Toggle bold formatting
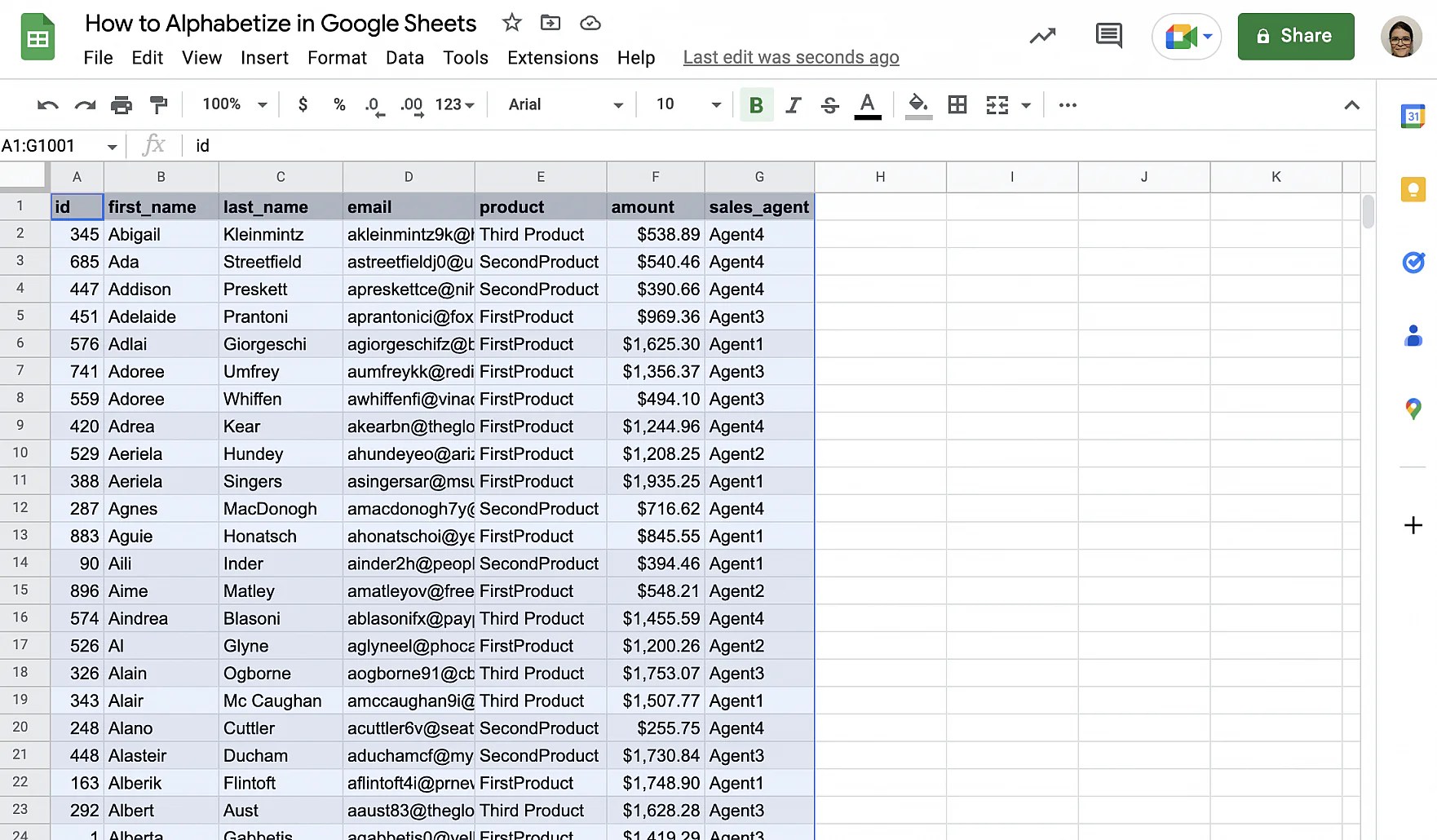1437x840 pixels. click(x=756, y=104)
